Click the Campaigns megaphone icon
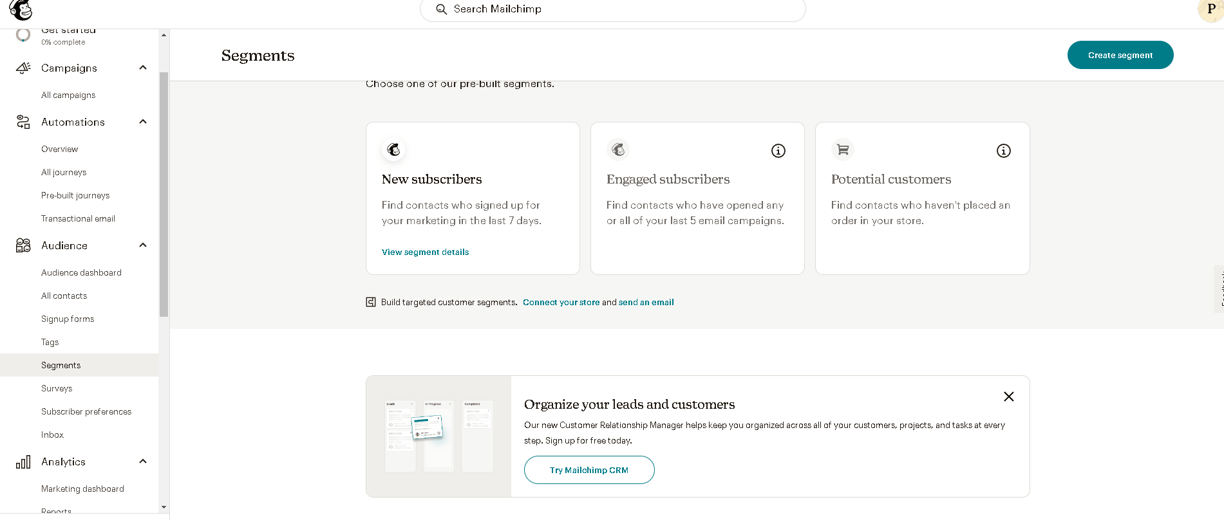The image size is (1224, 520). coord(23,68)
